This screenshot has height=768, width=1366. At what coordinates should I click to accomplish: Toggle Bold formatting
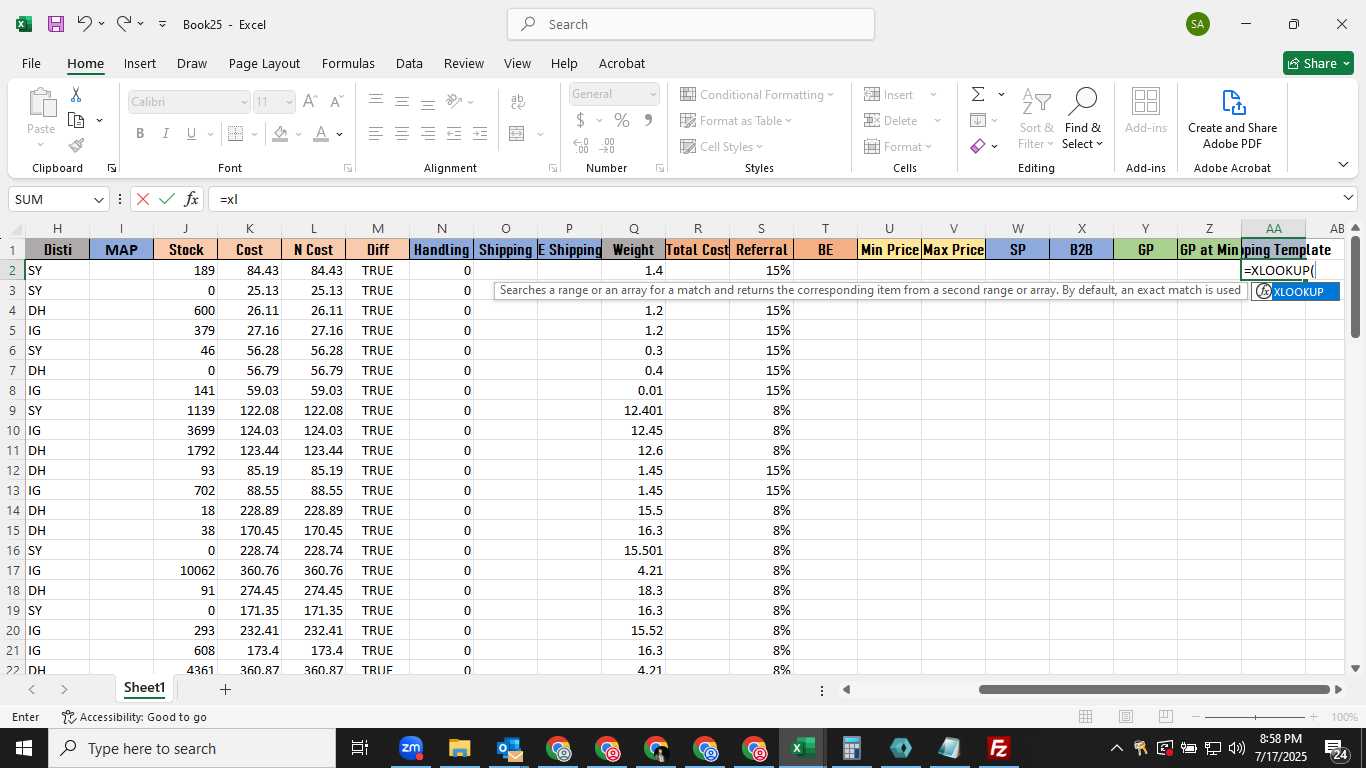[140, 133]
